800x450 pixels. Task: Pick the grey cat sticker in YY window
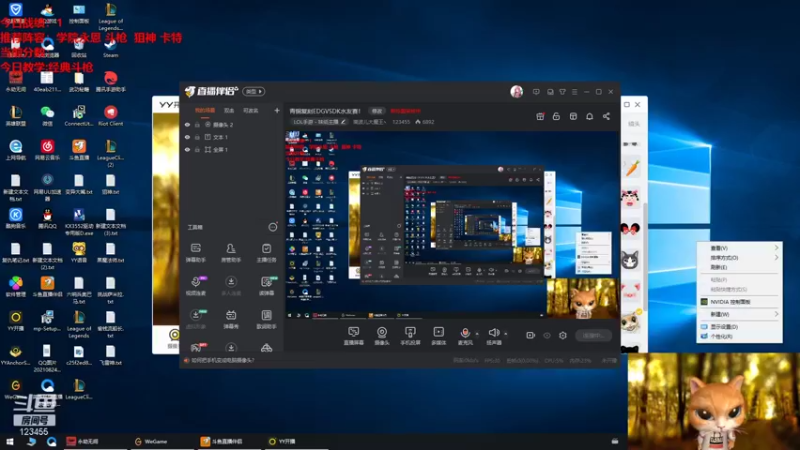(630, 260)
